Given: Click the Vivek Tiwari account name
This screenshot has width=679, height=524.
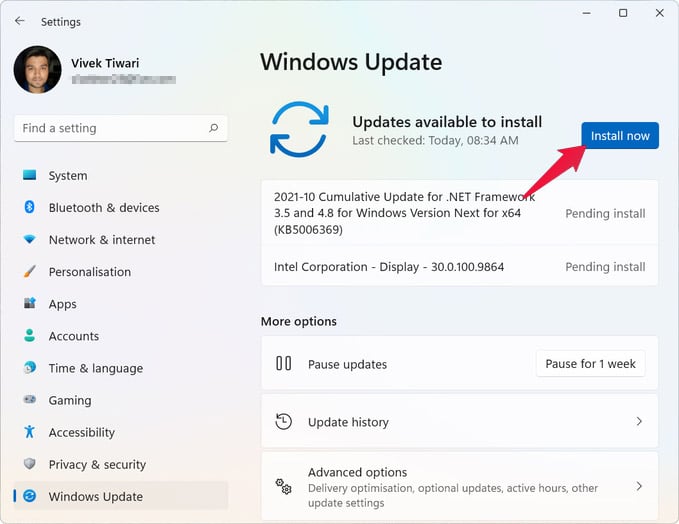Looking at the screenshot, I should (105, 63).
